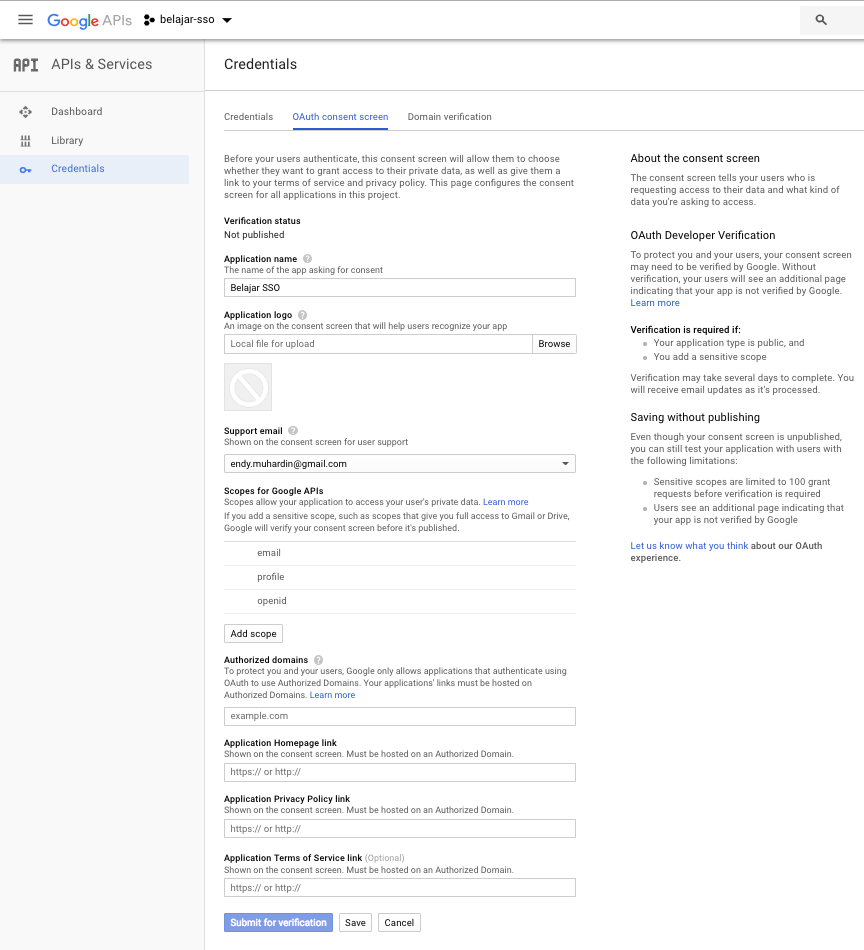This screenshot has width=864, height=950.
Task: Focus the Local file for upload field
Action: pyautogui.click(x=378, y=344)
